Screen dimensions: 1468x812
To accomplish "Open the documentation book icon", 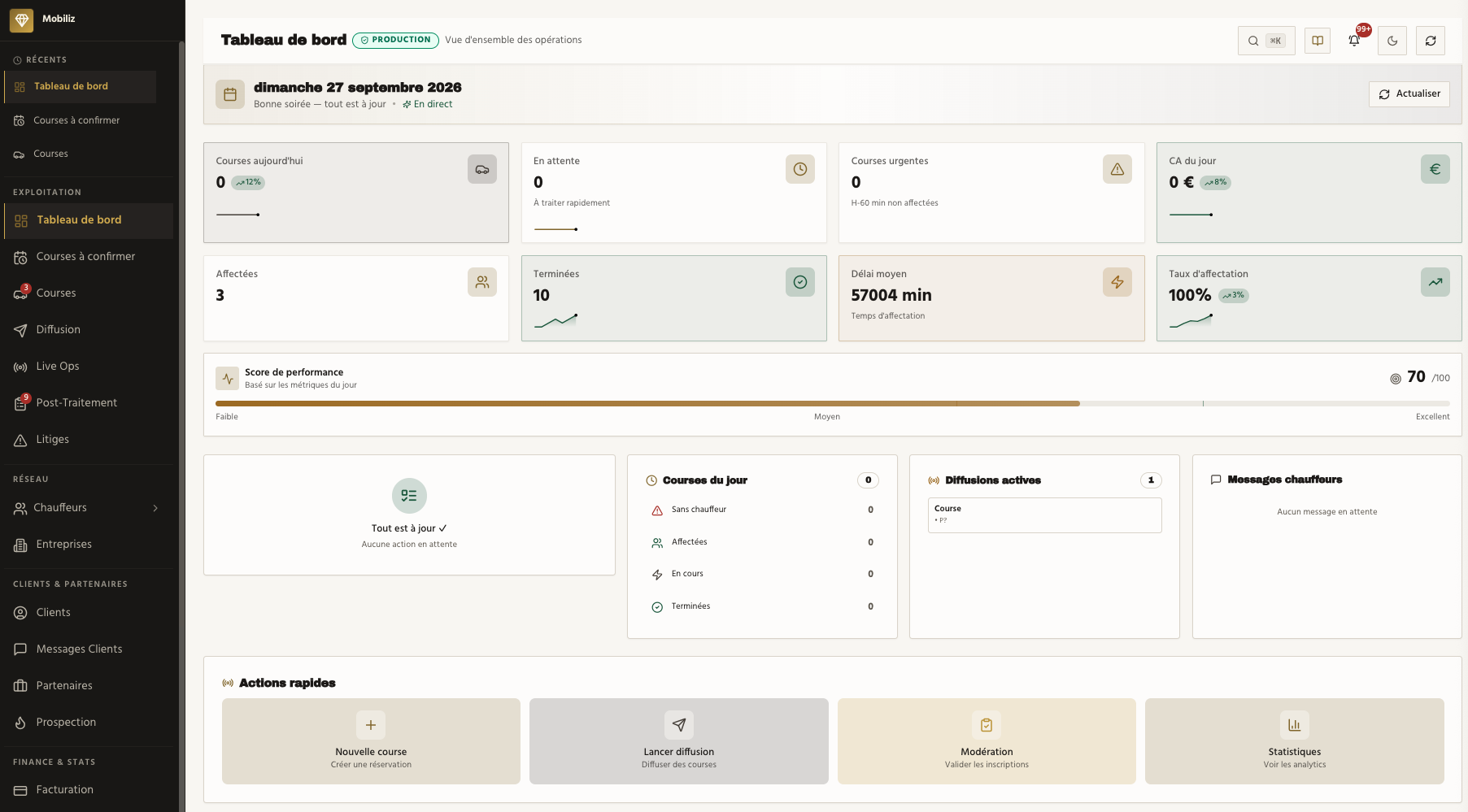I will [x=1318, y=41].
